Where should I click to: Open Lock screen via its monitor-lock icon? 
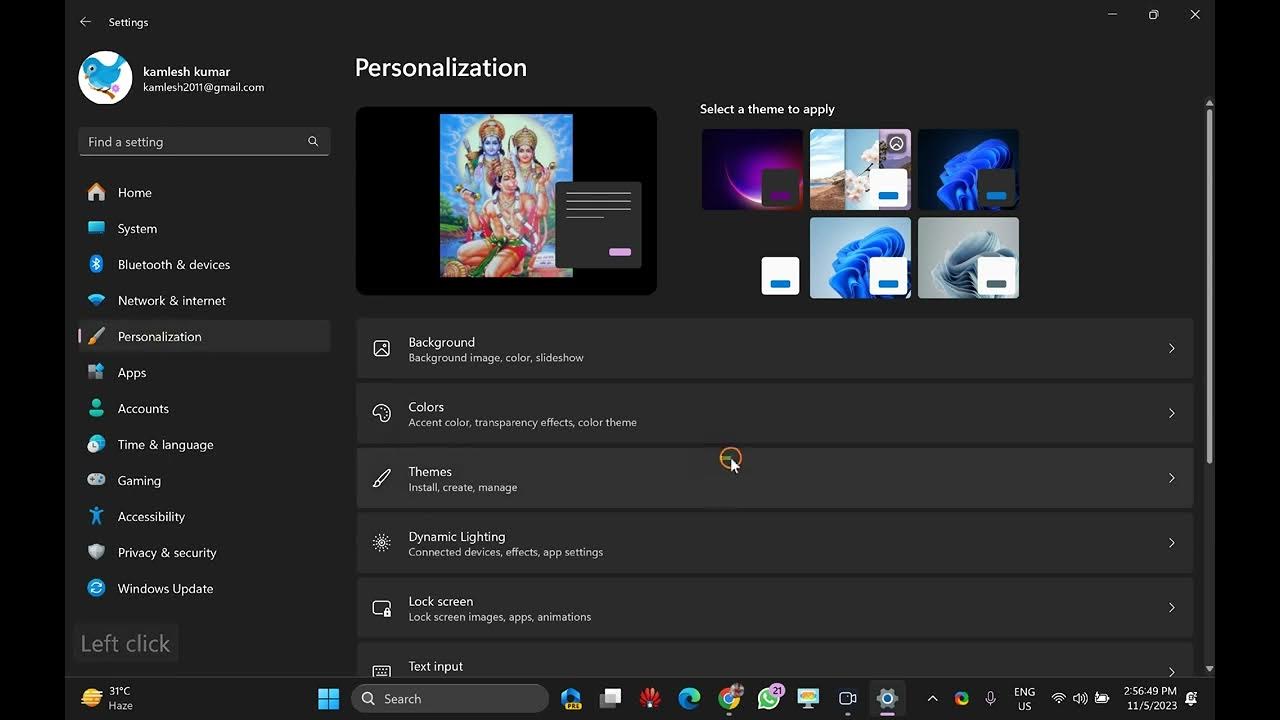tap(381, 608)
